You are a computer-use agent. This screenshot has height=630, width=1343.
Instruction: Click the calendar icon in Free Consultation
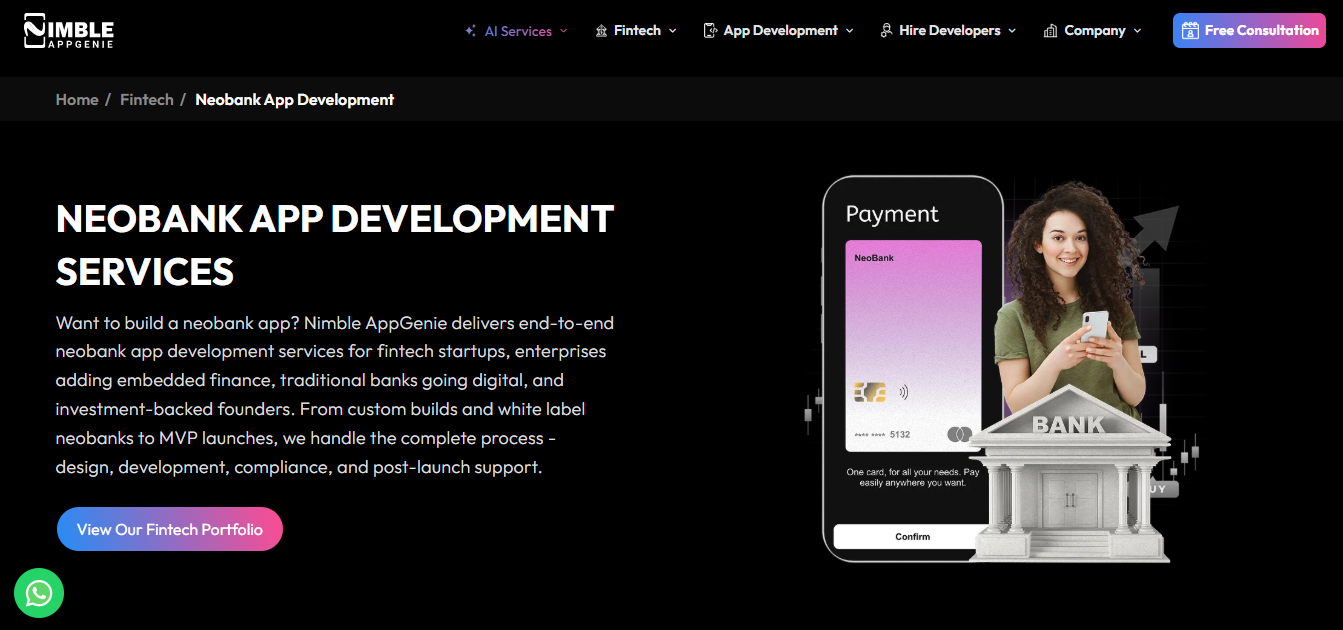tap(1190, 30)
